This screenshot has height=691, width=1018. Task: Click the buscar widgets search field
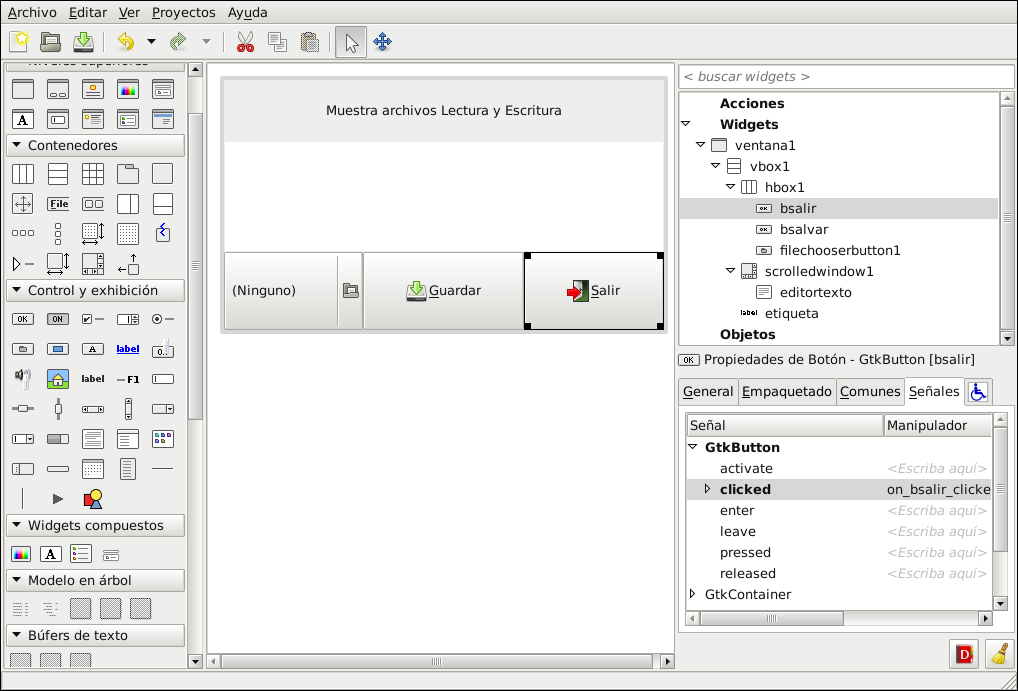click(846, 76)
